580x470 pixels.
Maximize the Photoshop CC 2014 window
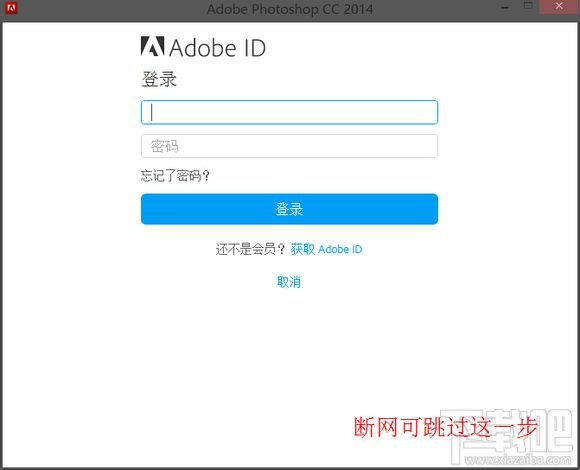[528, 6]
